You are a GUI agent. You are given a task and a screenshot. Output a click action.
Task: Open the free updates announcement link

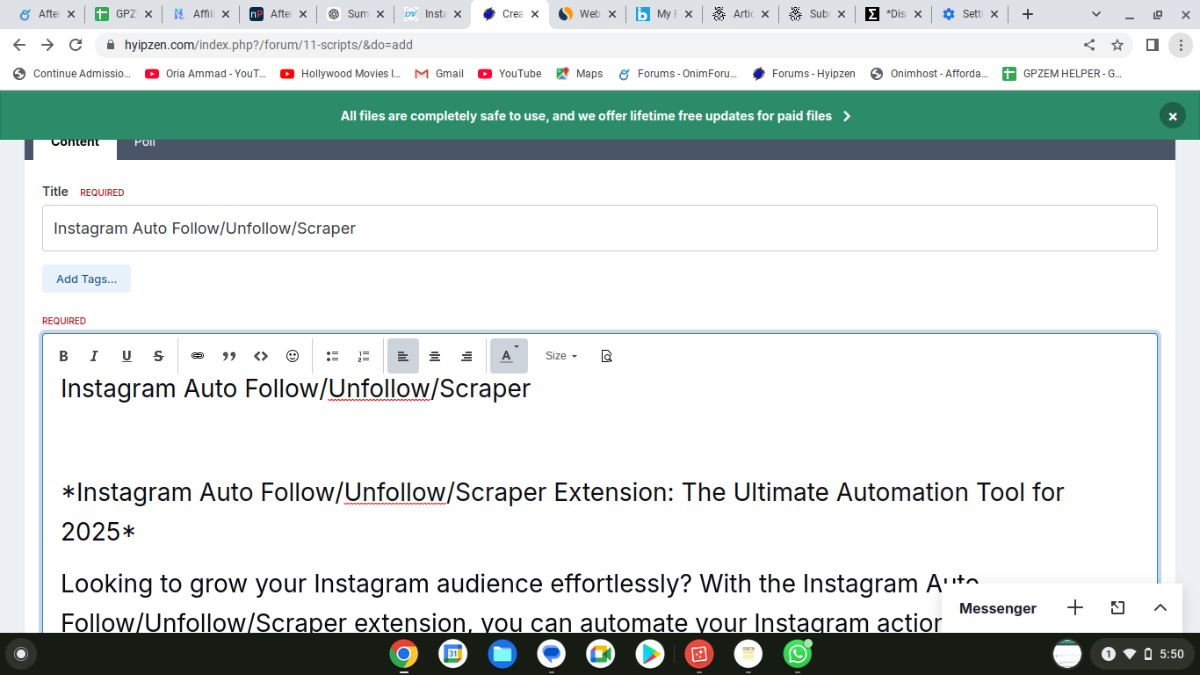[596, 116]
